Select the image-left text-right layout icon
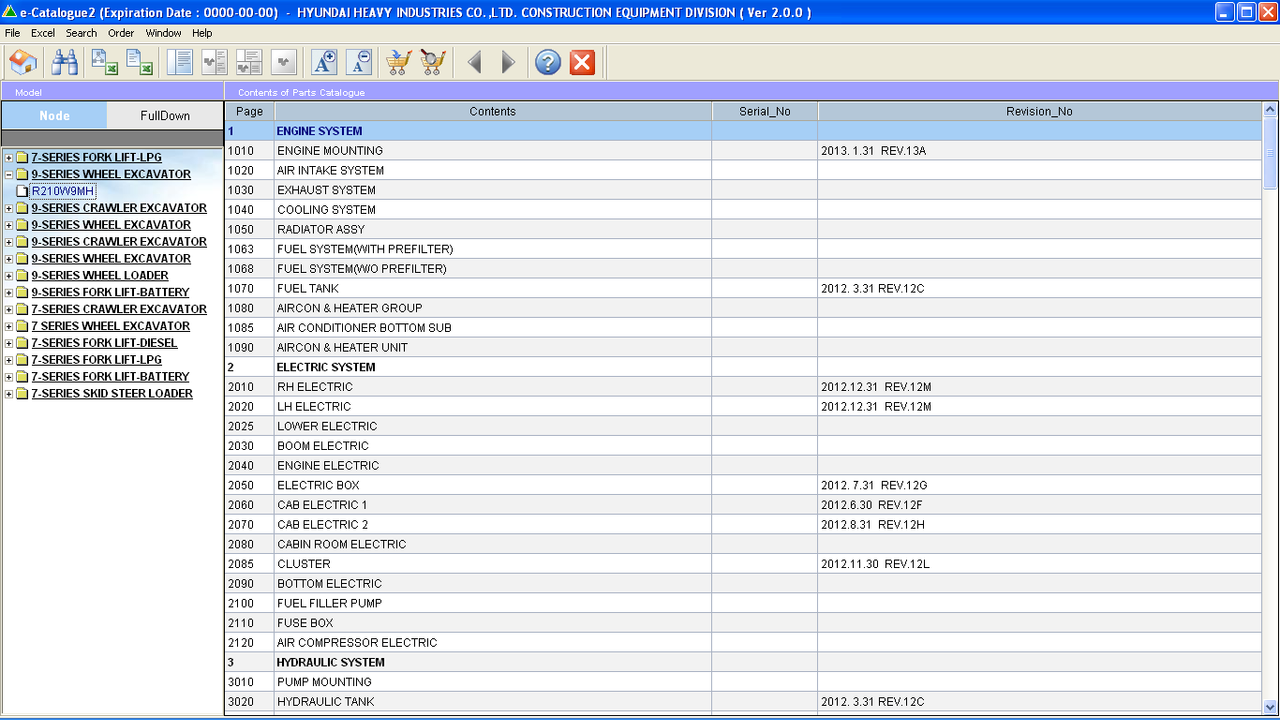 214,63
